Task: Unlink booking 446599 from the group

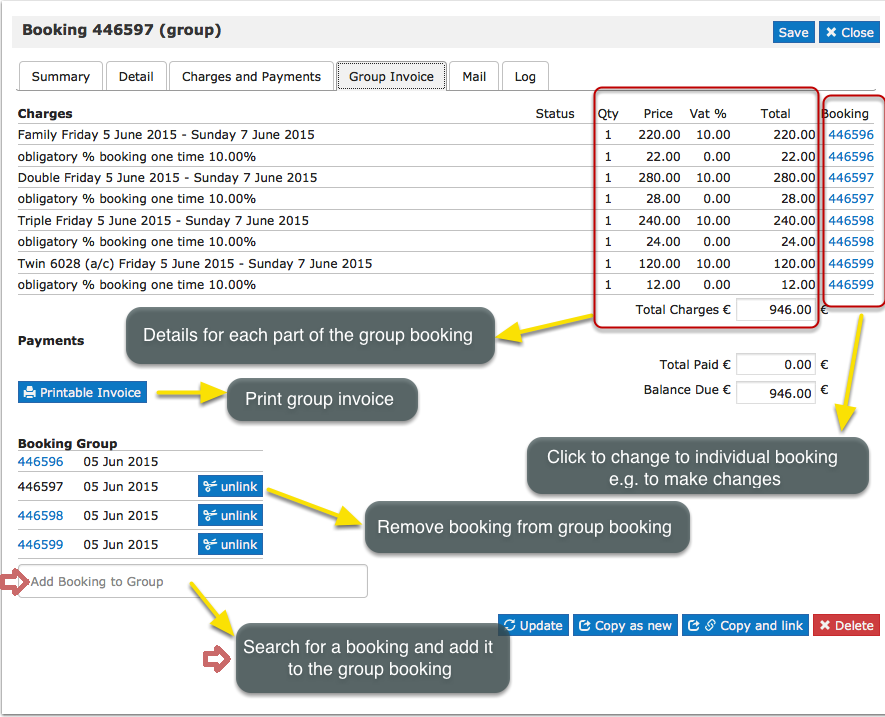Action: [x=230, y=545]
